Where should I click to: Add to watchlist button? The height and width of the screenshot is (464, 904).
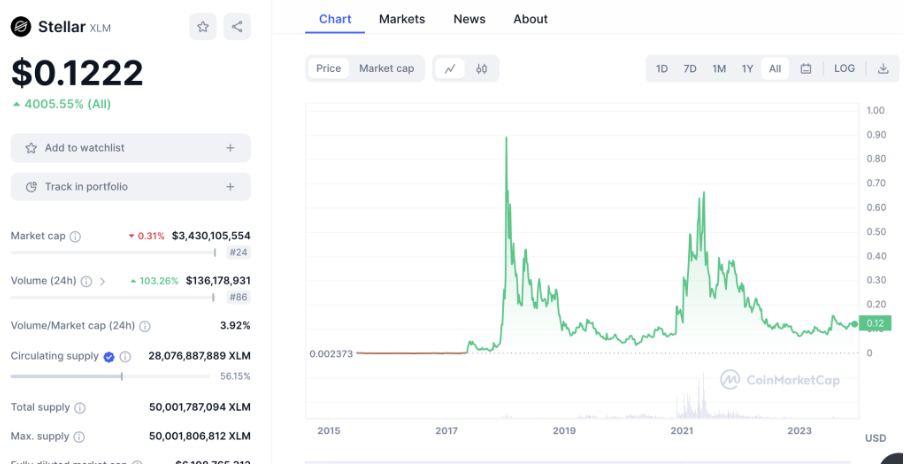[x=131, y=148]
